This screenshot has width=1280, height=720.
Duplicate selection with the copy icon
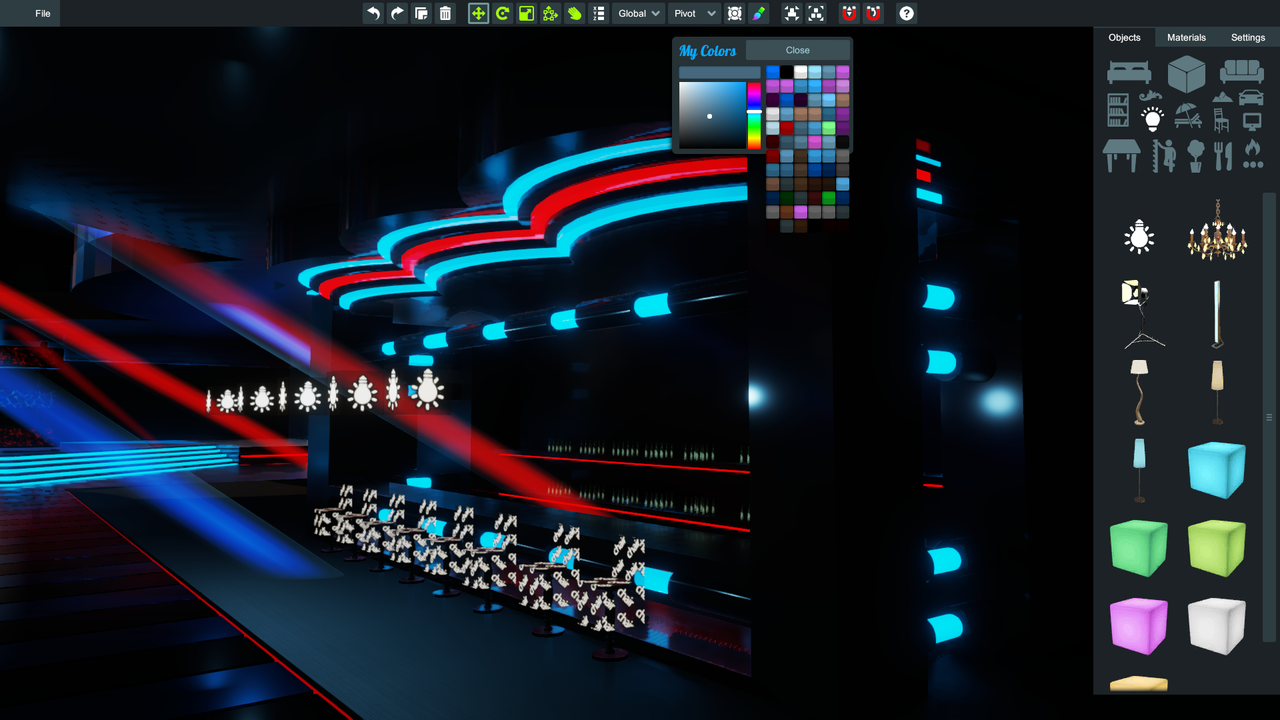pos(421,13)
